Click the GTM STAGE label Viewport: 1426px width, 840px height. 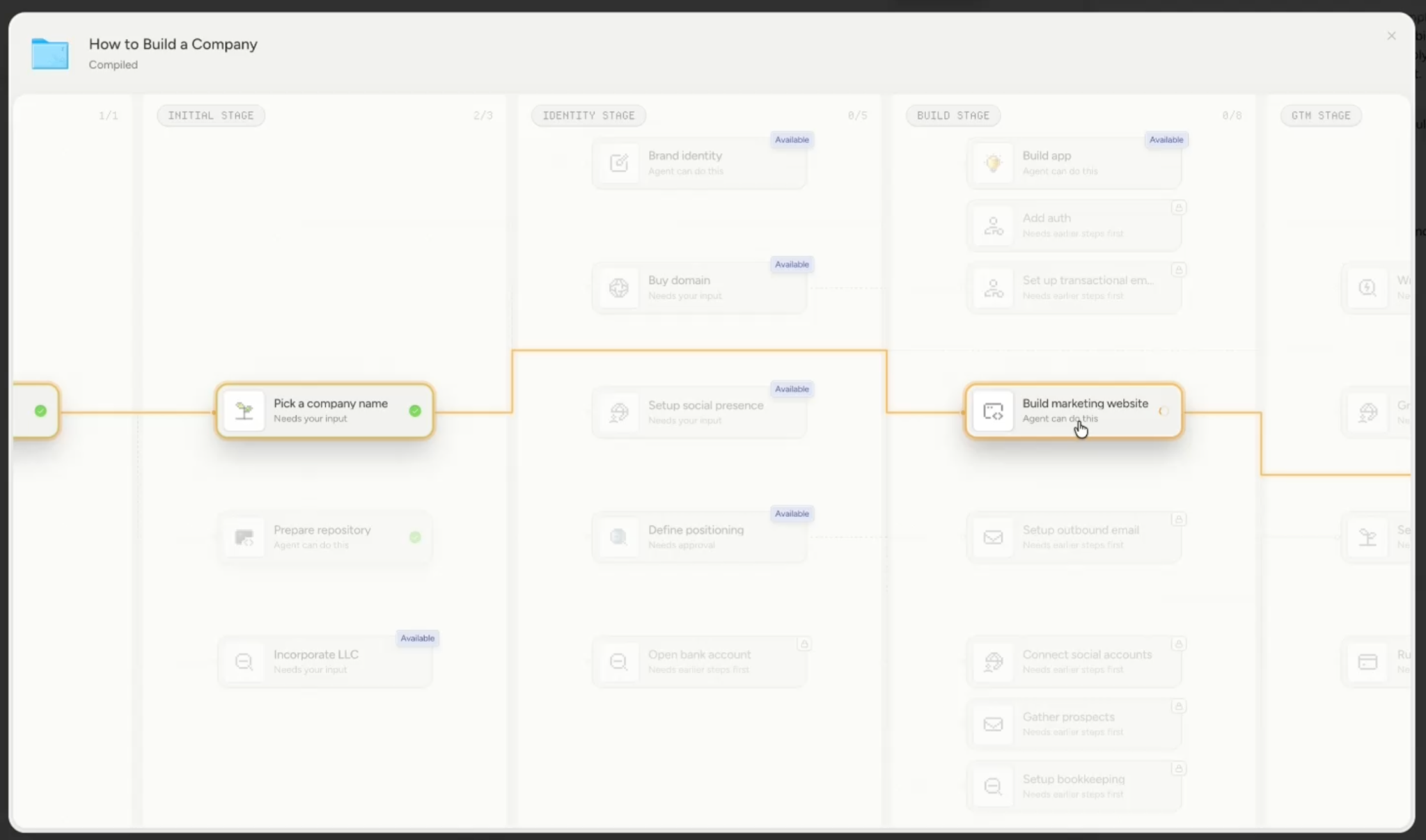coord(1321,116)
